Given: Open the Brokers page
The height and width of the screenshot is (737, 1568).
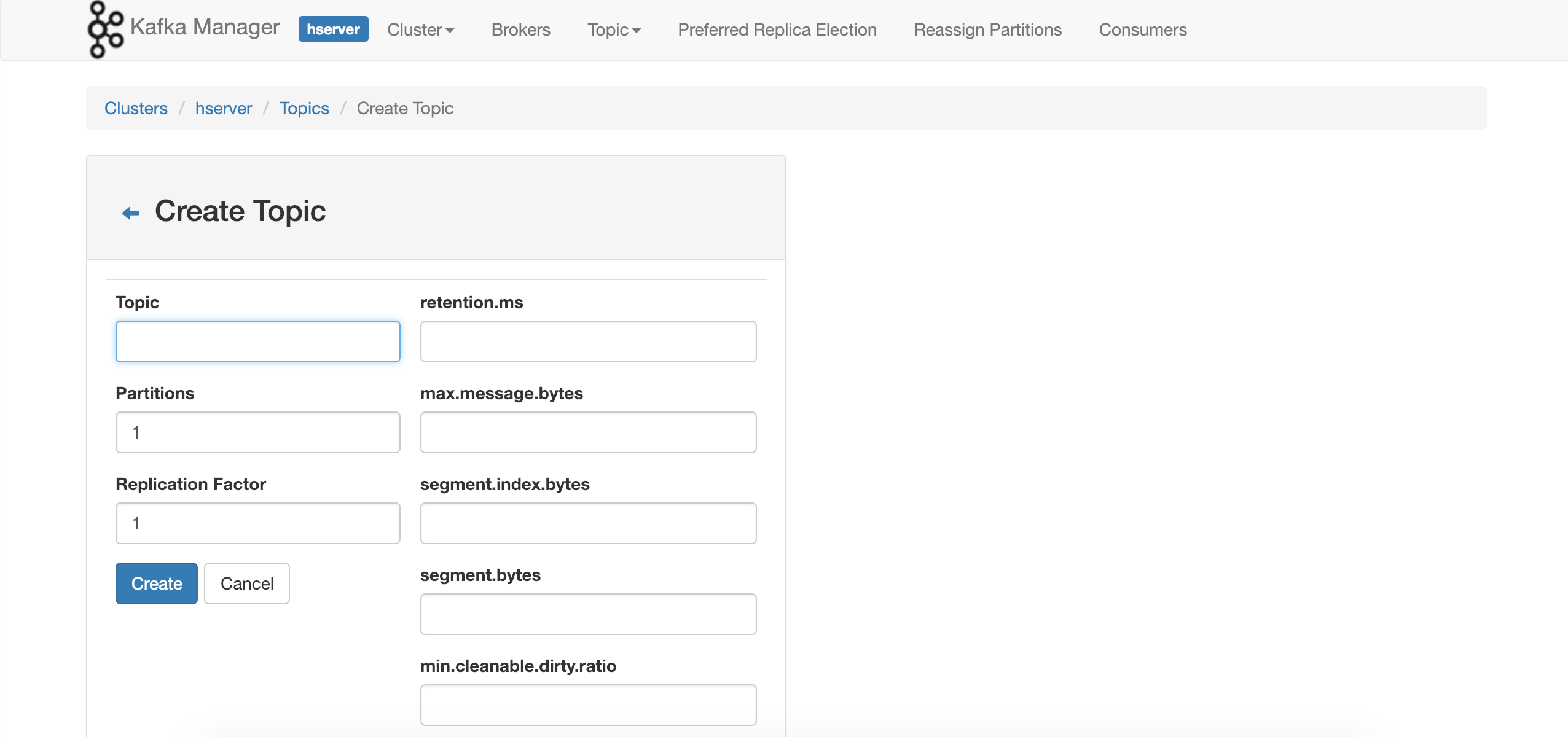Looking at the screenshot, I should point(520,29).
